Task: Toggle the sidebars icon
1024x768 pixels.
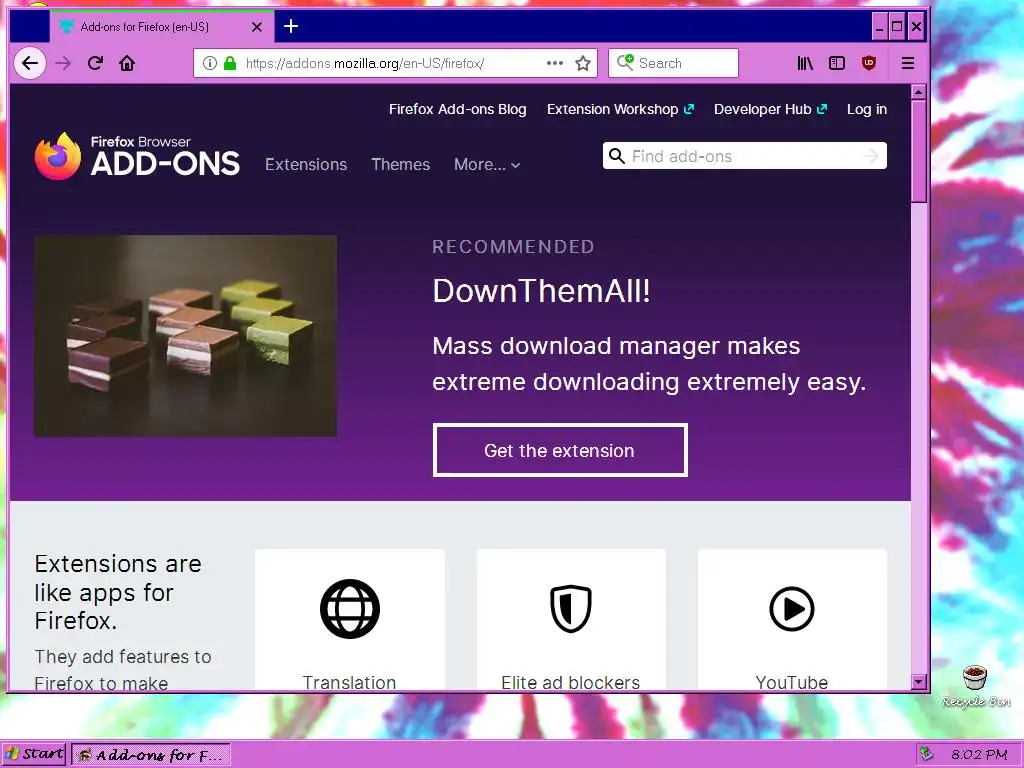Action: pos(837,63)
